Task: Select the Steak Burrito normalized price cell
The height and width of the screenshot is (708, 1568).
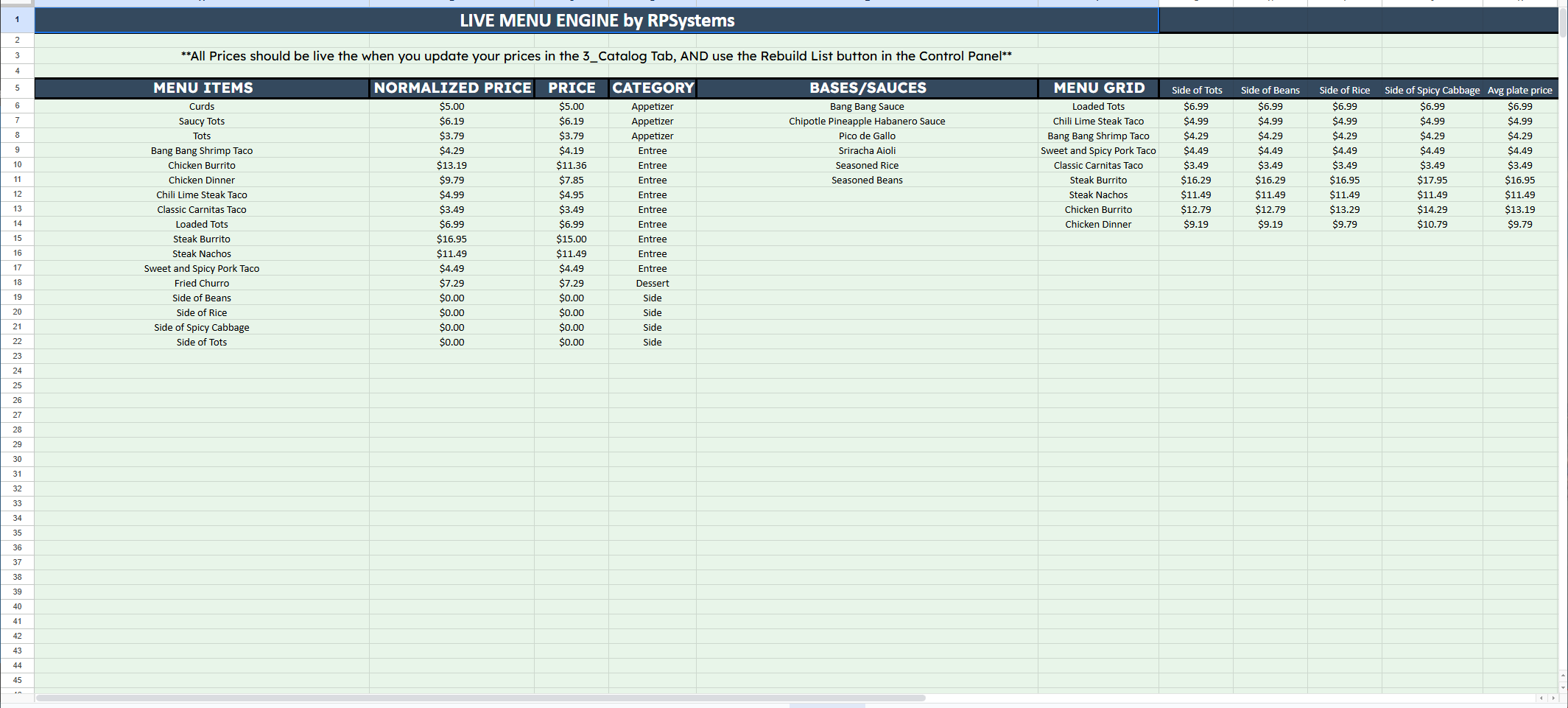Action: (451, 239)
